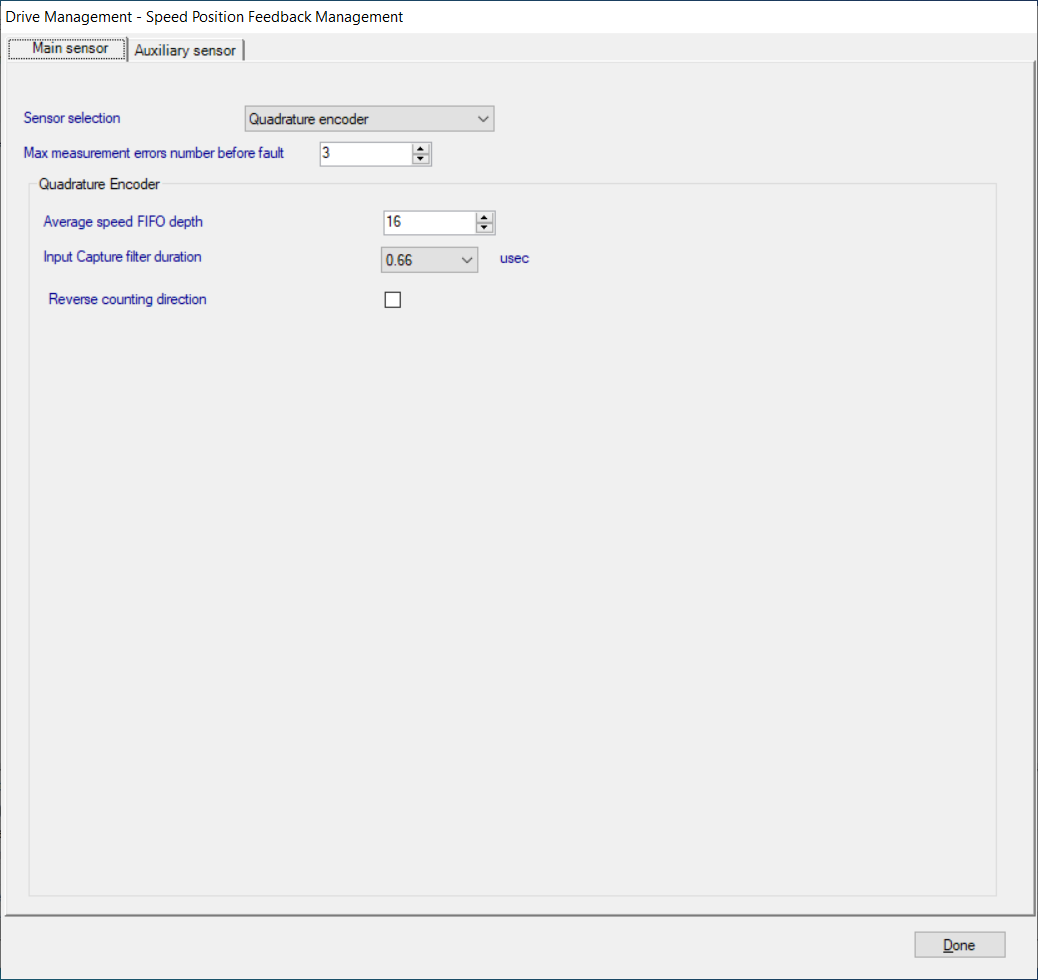Click the "Quadrature Encoder" group box title
Image resolution: width=1038 pixels, height=980 pixels.
point(99,184)
